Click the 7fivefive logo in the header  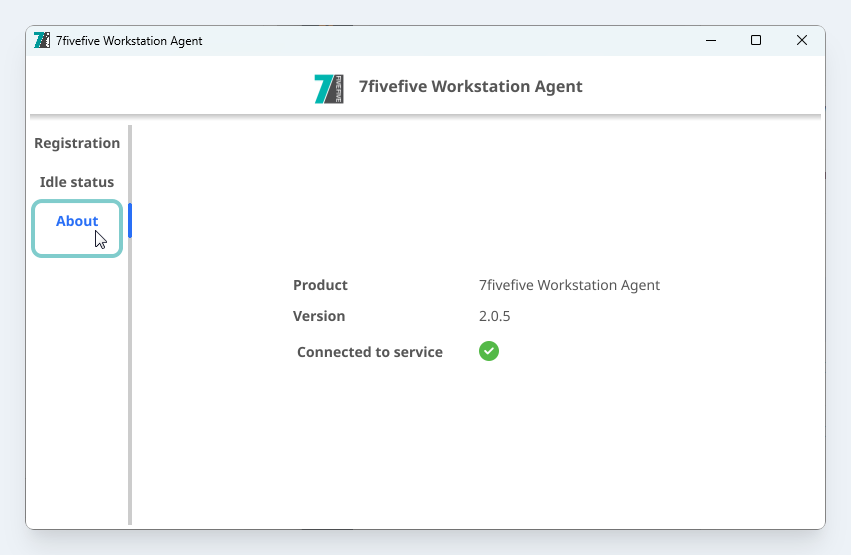tap(329, 88)
